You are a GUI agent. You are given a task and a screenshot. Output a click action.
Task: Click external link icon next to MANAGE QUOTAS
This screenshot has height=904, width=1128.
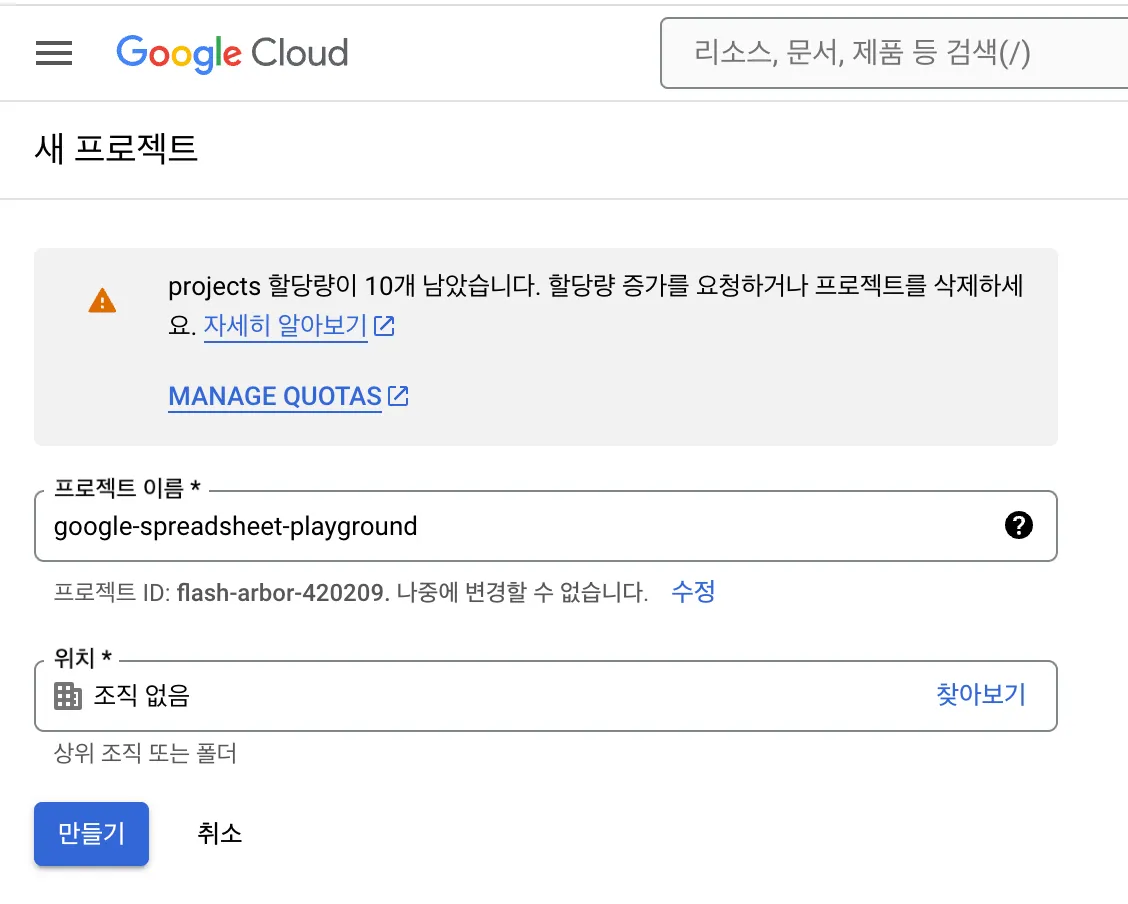(398, 395)
